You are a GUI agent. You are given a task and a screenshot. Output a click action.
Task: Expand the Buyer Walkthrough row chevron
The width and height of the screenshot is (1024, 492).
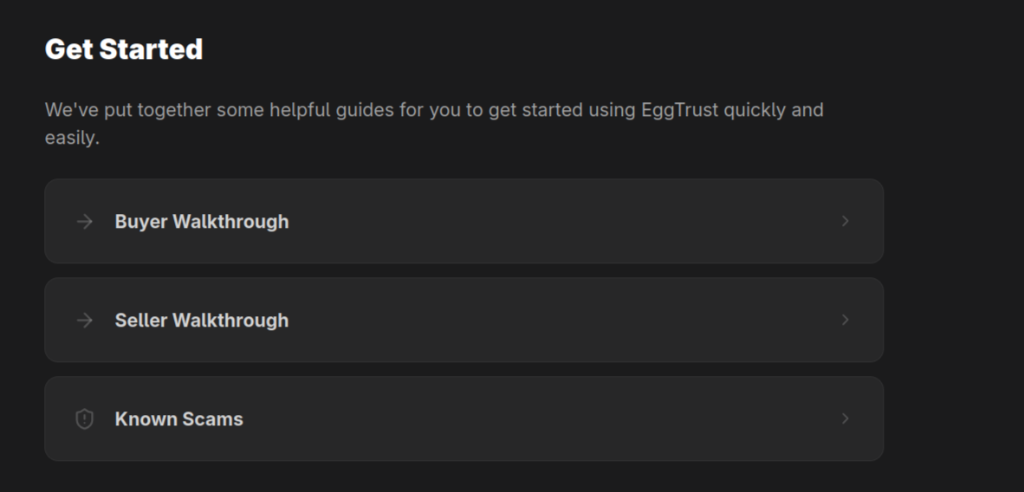point(845,221)
